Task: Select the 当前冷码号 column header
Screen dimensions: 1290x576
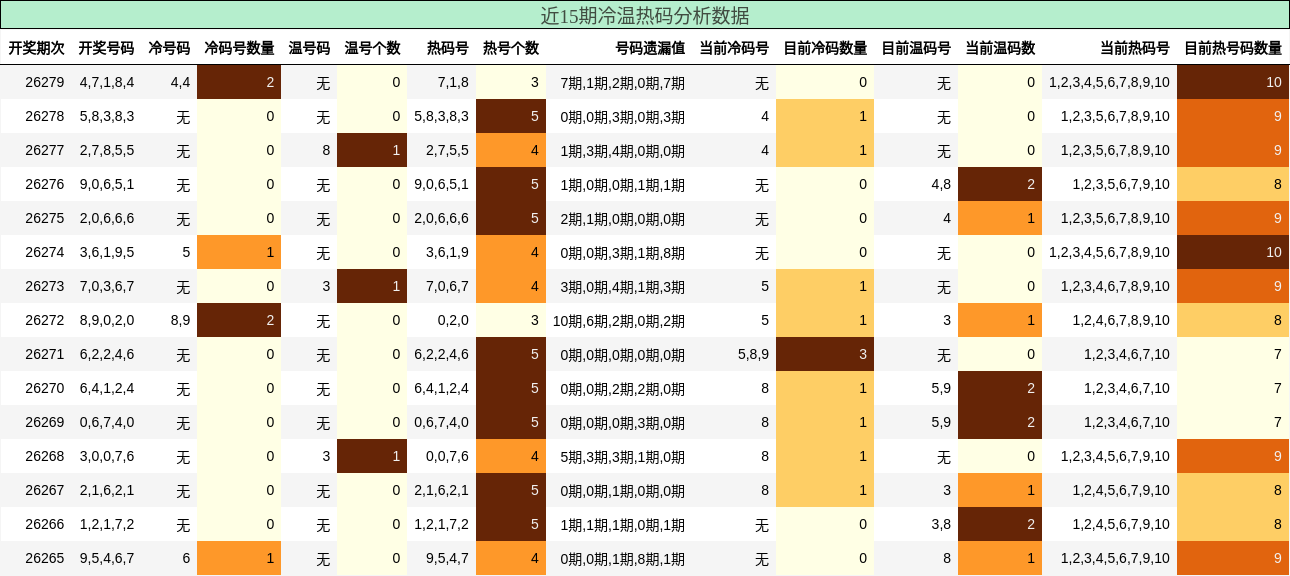Action: (734, 48)
